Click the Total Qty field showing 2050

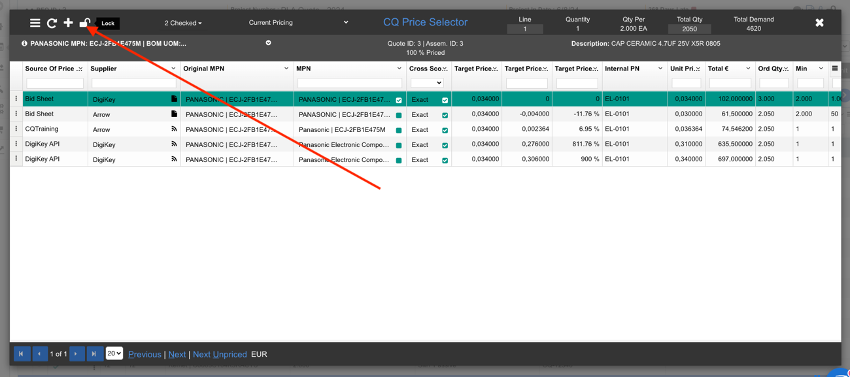pyautogui.click(x=690, y=29)
